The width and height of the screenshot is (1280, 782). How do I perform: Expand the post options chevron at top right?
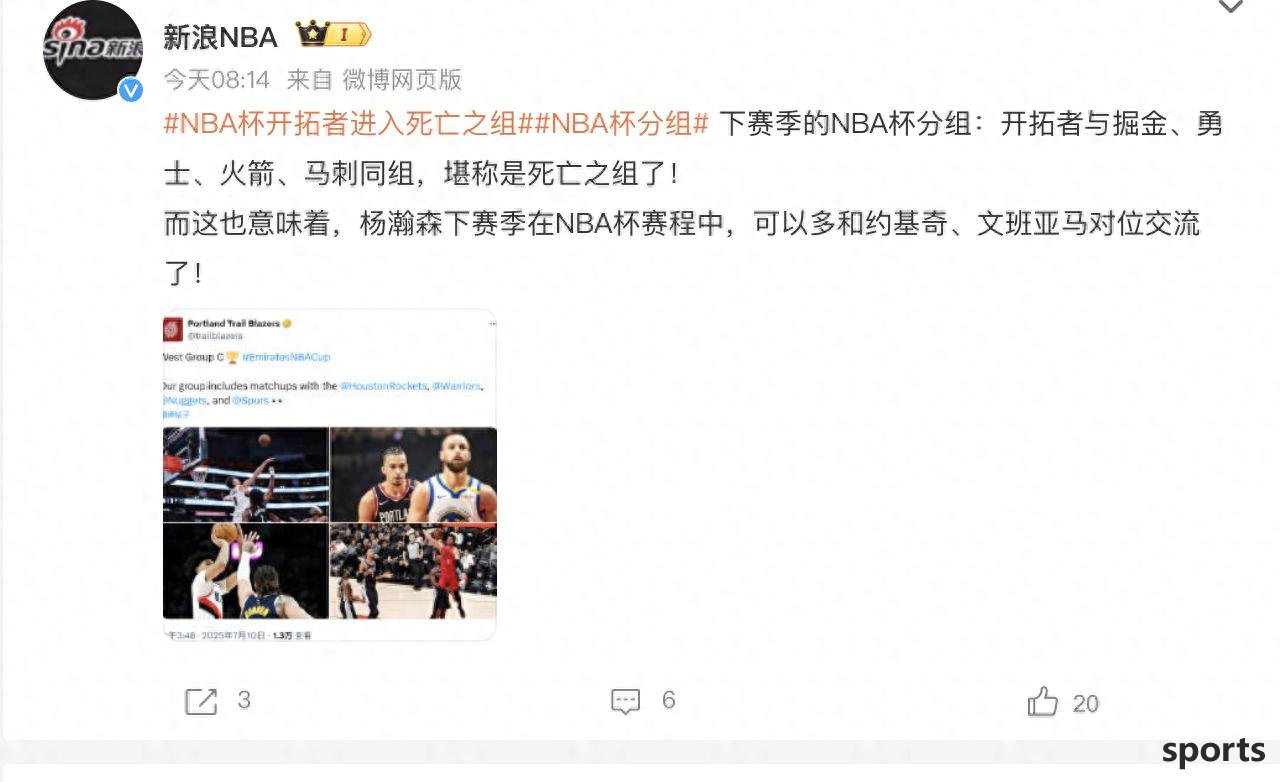point(1231,6)
